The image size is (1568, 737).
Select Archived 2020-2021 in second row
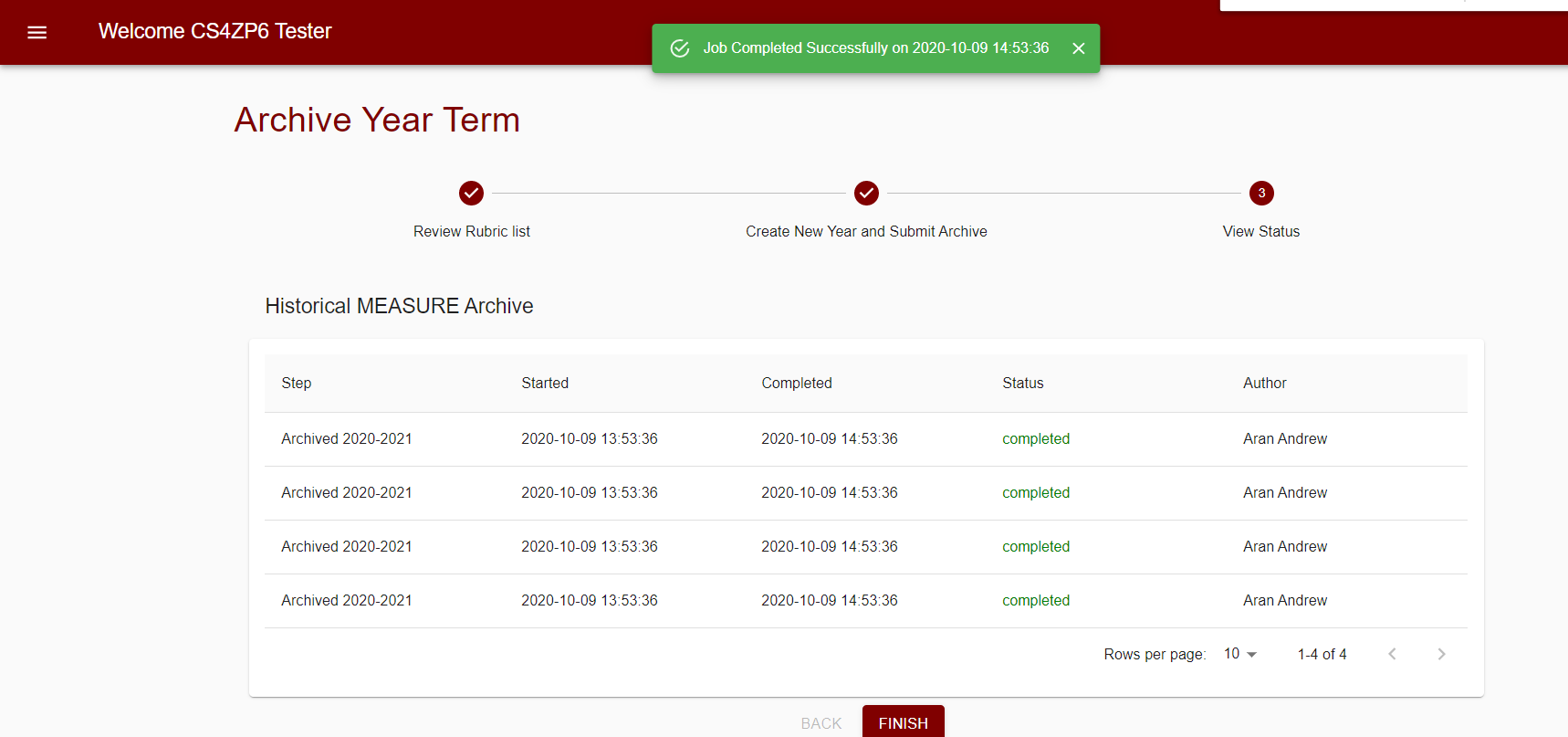click(347, 493)
